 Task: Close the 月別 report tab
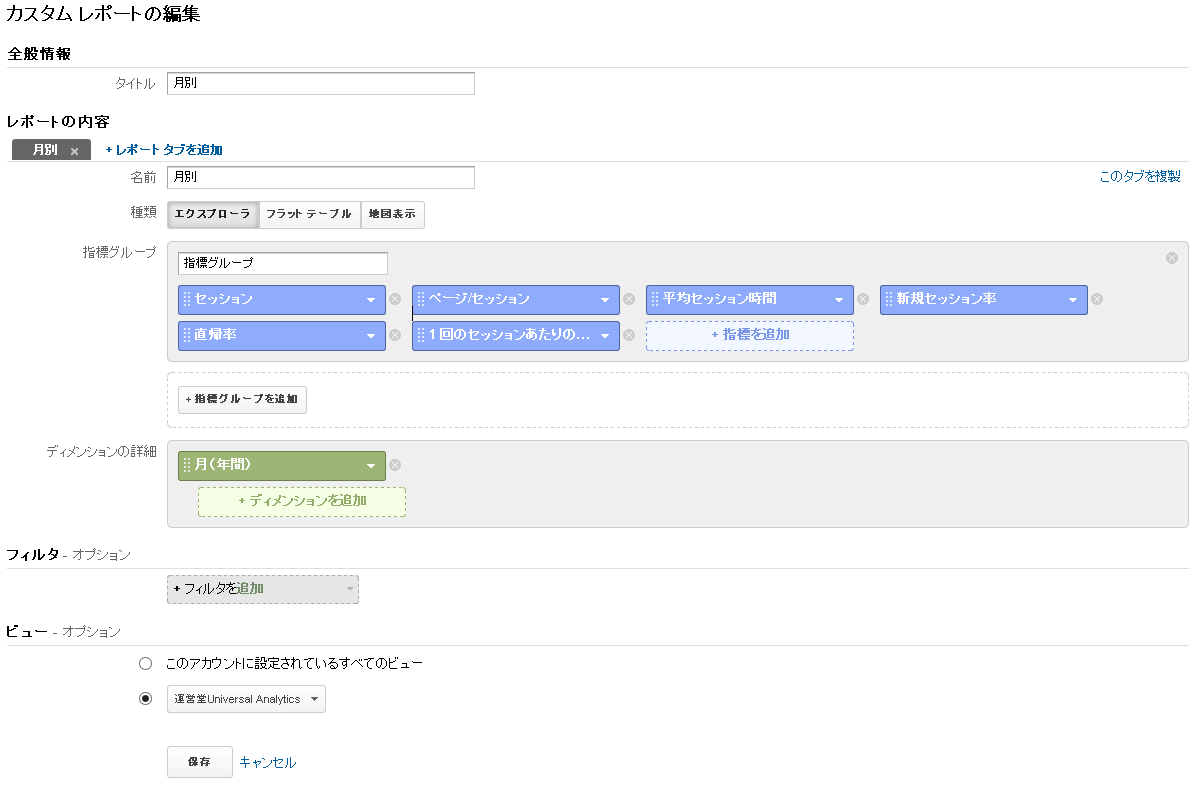click(x=75, y=151)
